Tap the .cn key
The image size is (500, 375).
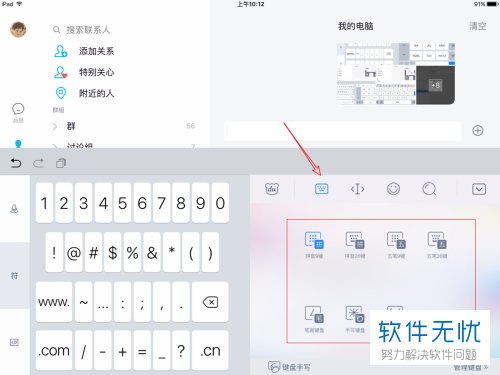210,350
